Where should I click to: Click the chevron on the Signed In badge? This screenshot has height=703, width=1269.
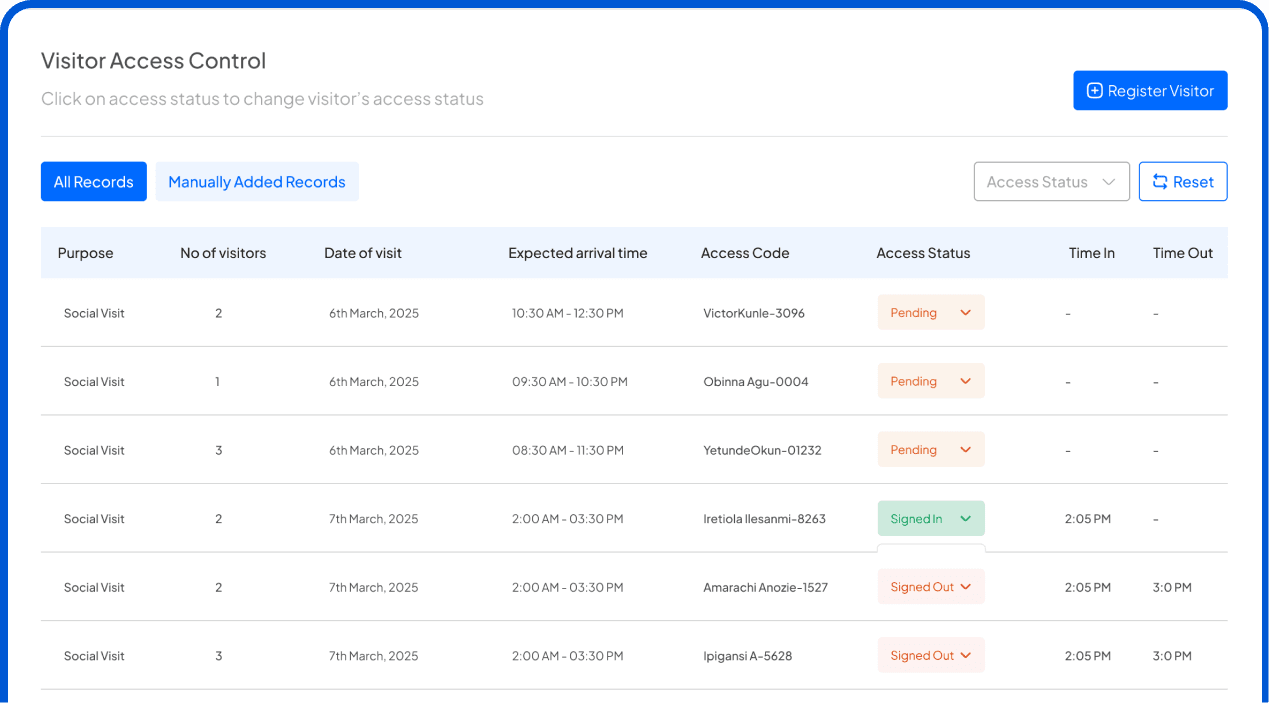pos(965,519)
